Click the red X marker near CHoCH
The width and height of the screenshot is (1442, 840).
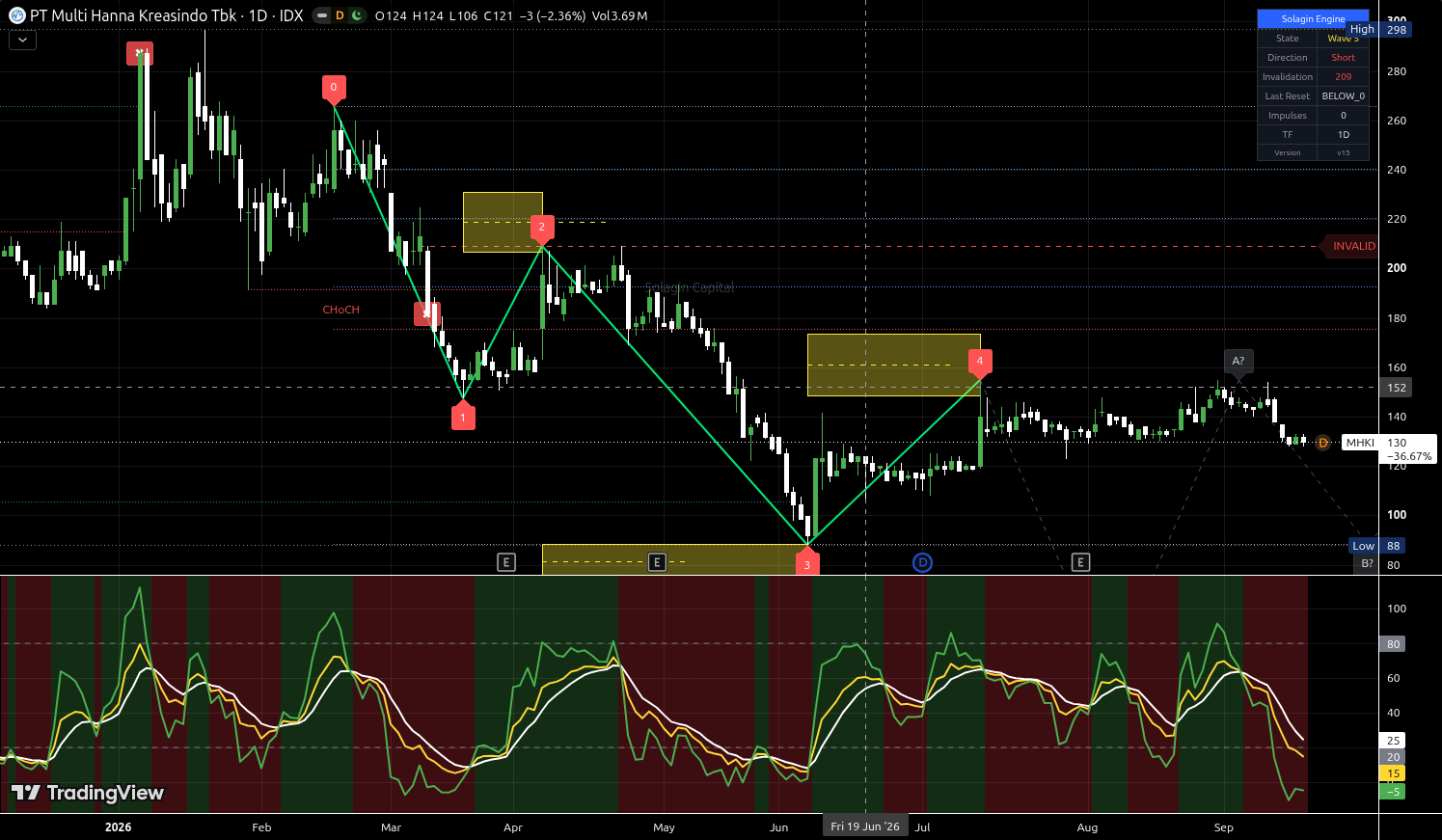[x=426, y=313]
